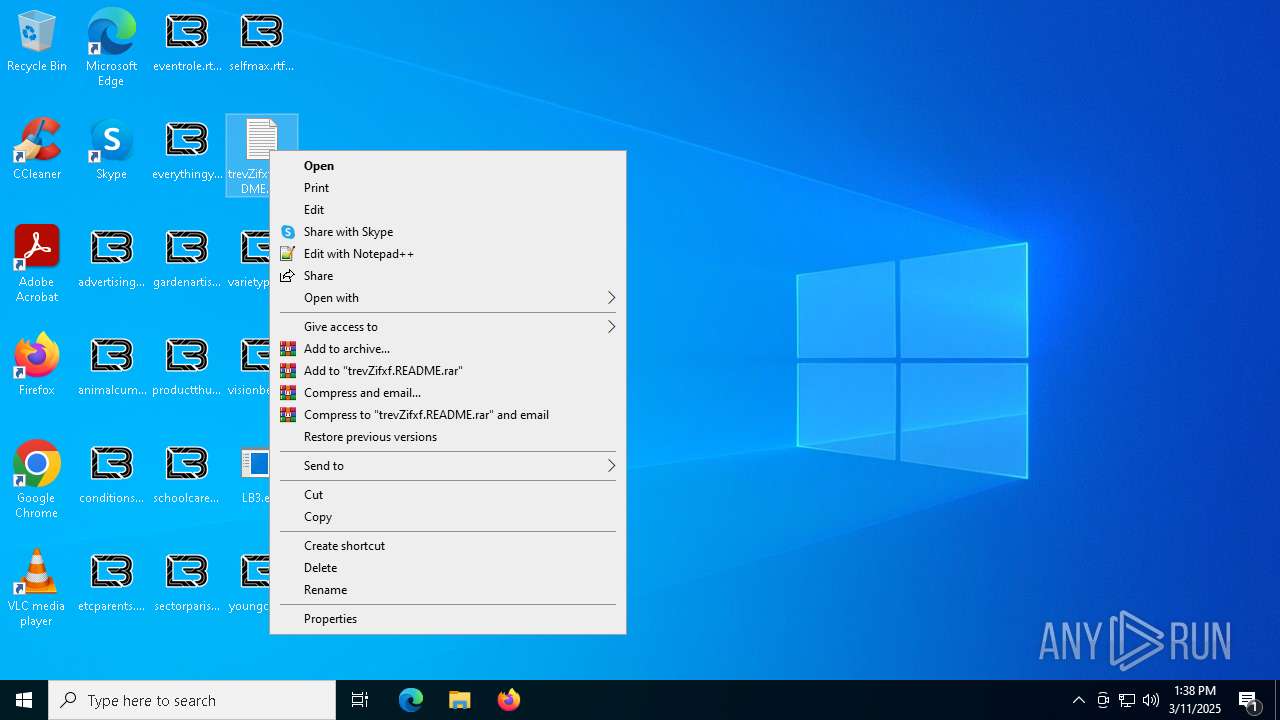1280x720 pixels.
Task: Select the sectorparis desktop file
Action: pyautogui.click(x=187, y=582)
